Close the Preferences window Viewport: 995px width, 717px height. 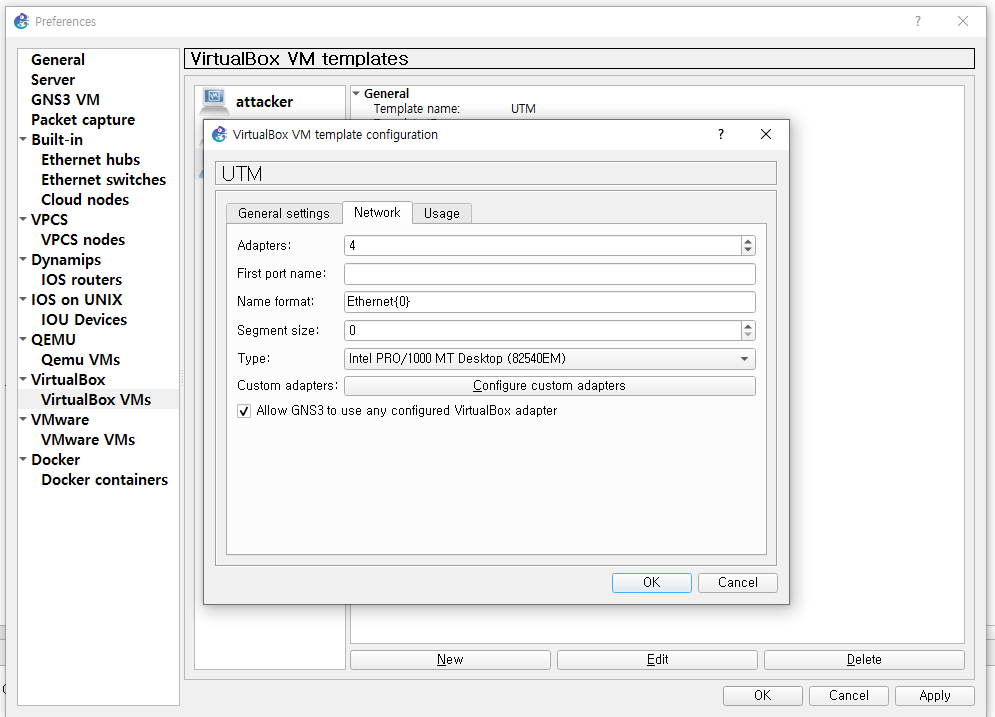tap(963, 22)
